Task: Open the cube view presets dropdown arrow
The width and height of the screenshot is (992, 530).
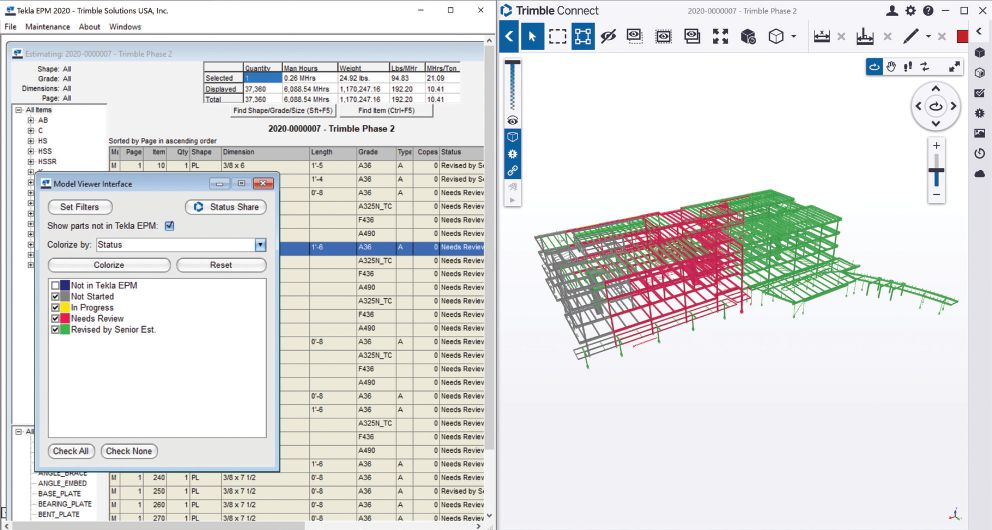Action: (x=794, y=37)
